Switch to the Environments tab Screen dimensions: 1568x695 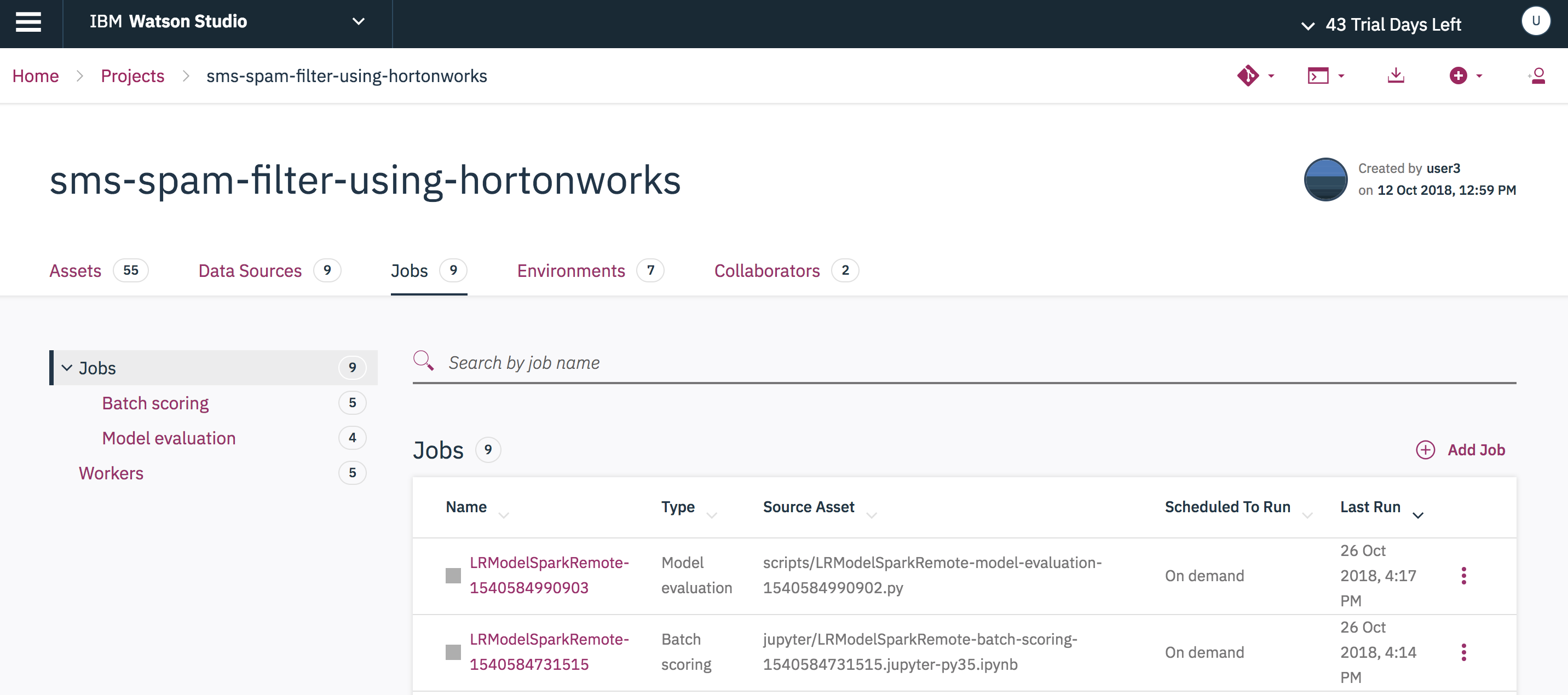[570, 270]
